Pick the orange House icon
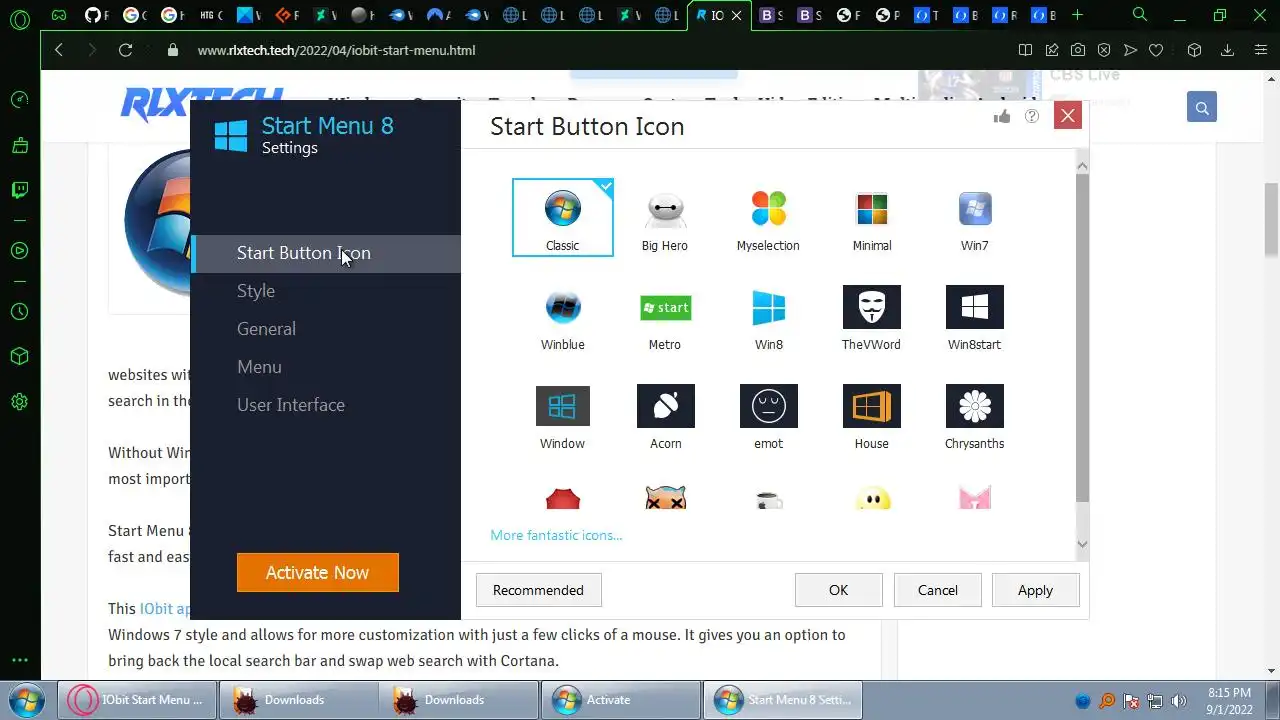The width and height of the screenshot is (1280, 720). click(x=872, y=416)
